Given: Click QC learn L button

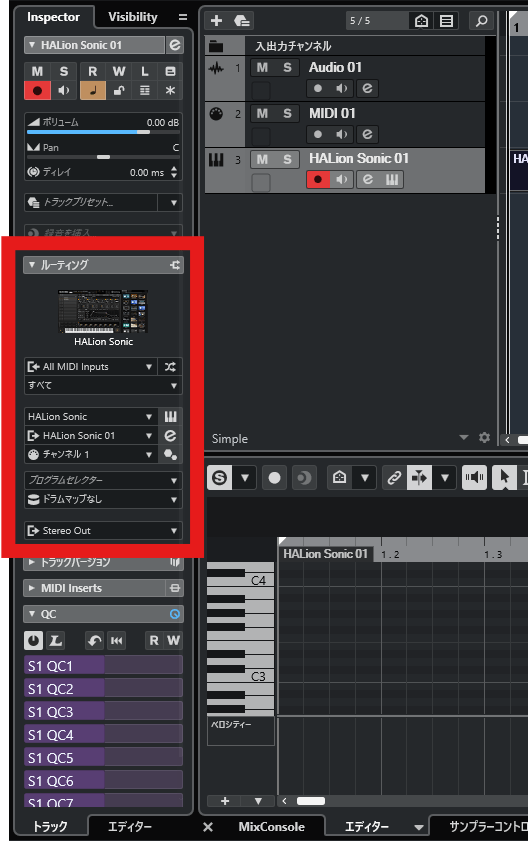Looking at the screenshot, I should 55,640.
